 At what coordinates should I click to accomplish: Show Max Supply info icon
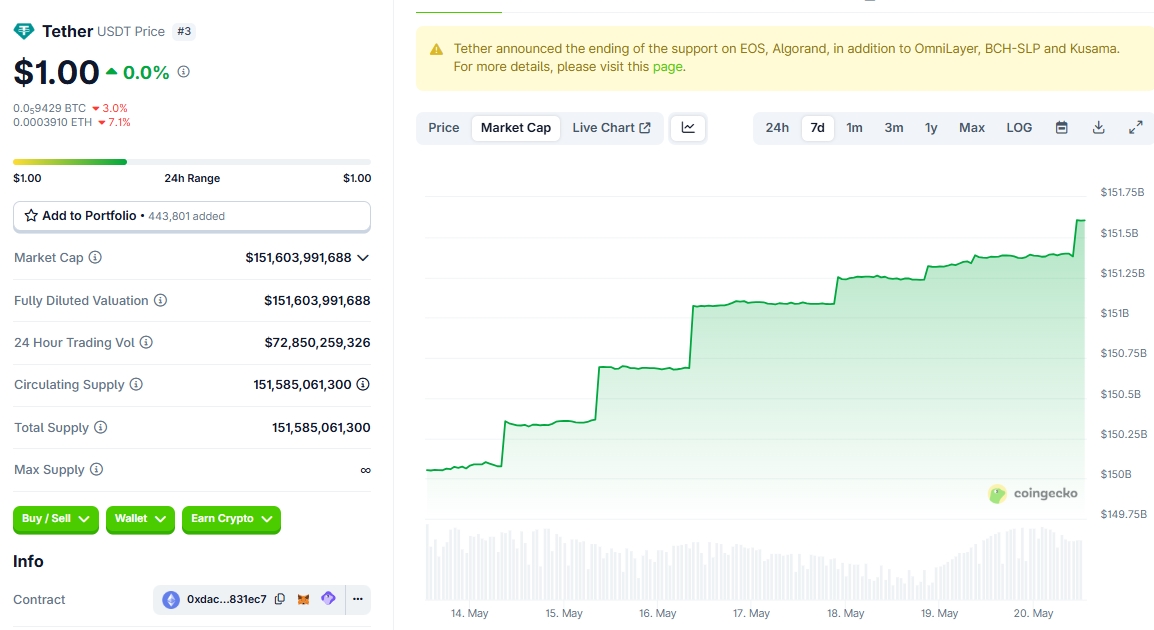(96, 470)
